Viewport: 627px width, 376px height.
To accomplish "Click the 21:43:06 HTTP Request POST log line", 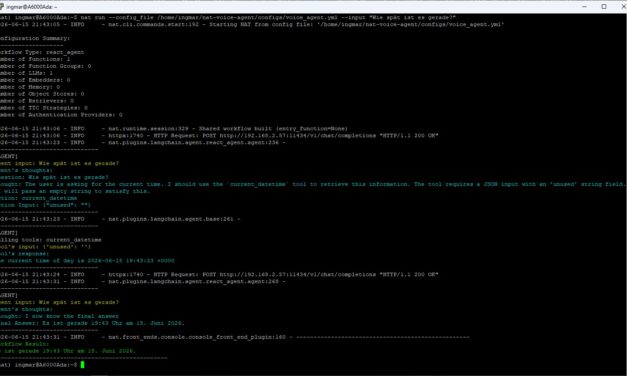I will (219, 136).
